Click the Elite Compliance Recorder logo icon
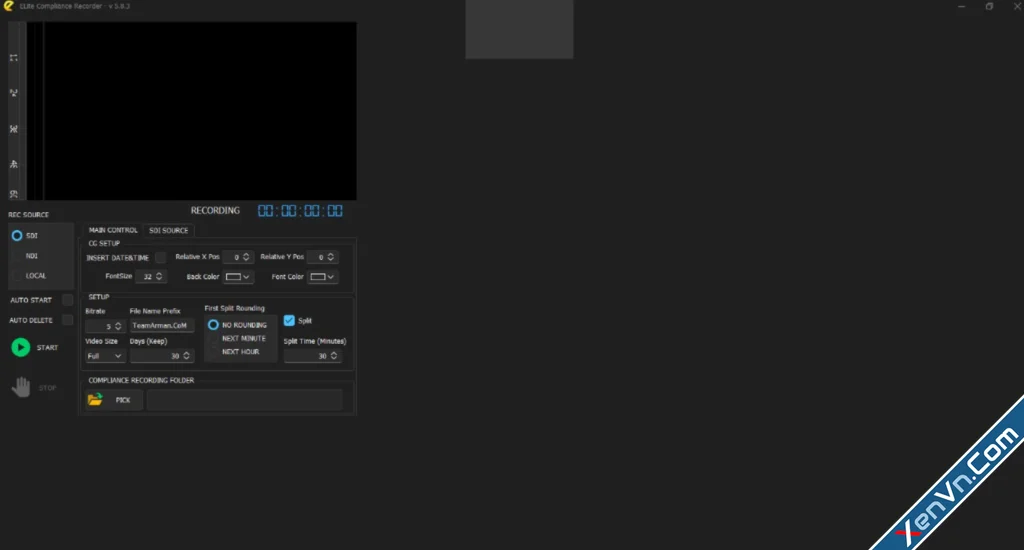The image size is (1024, 550). [8, 6]
